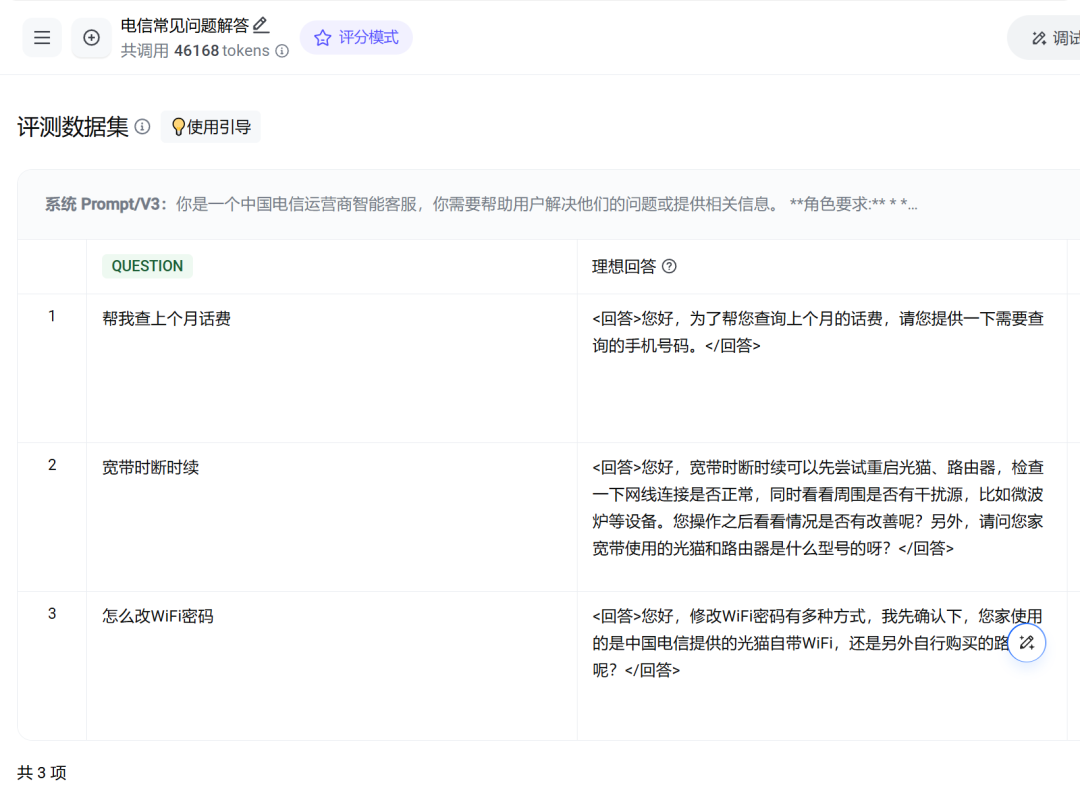
Task: Click the pencil icon to rename the title
Action: (261, 25)
